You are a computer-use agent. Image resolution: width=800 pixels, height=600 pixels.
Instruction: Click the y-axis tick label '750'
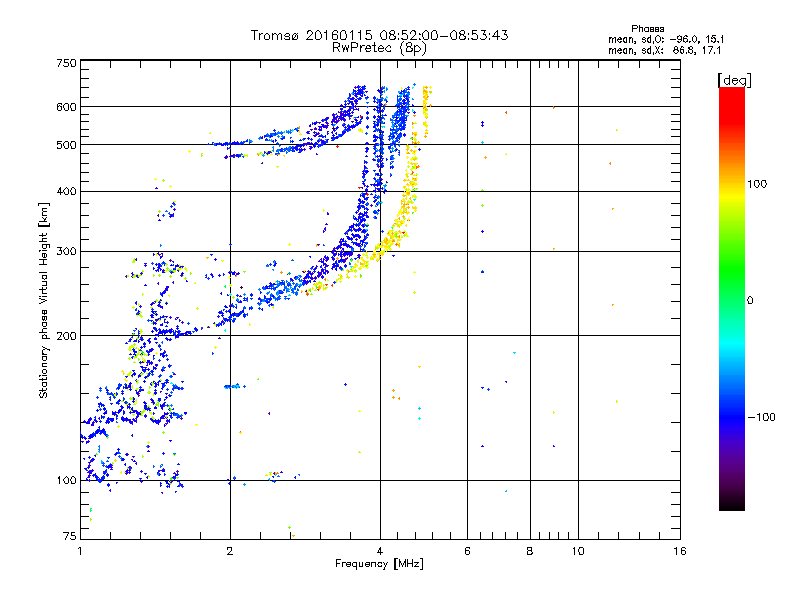click(66, 64)
